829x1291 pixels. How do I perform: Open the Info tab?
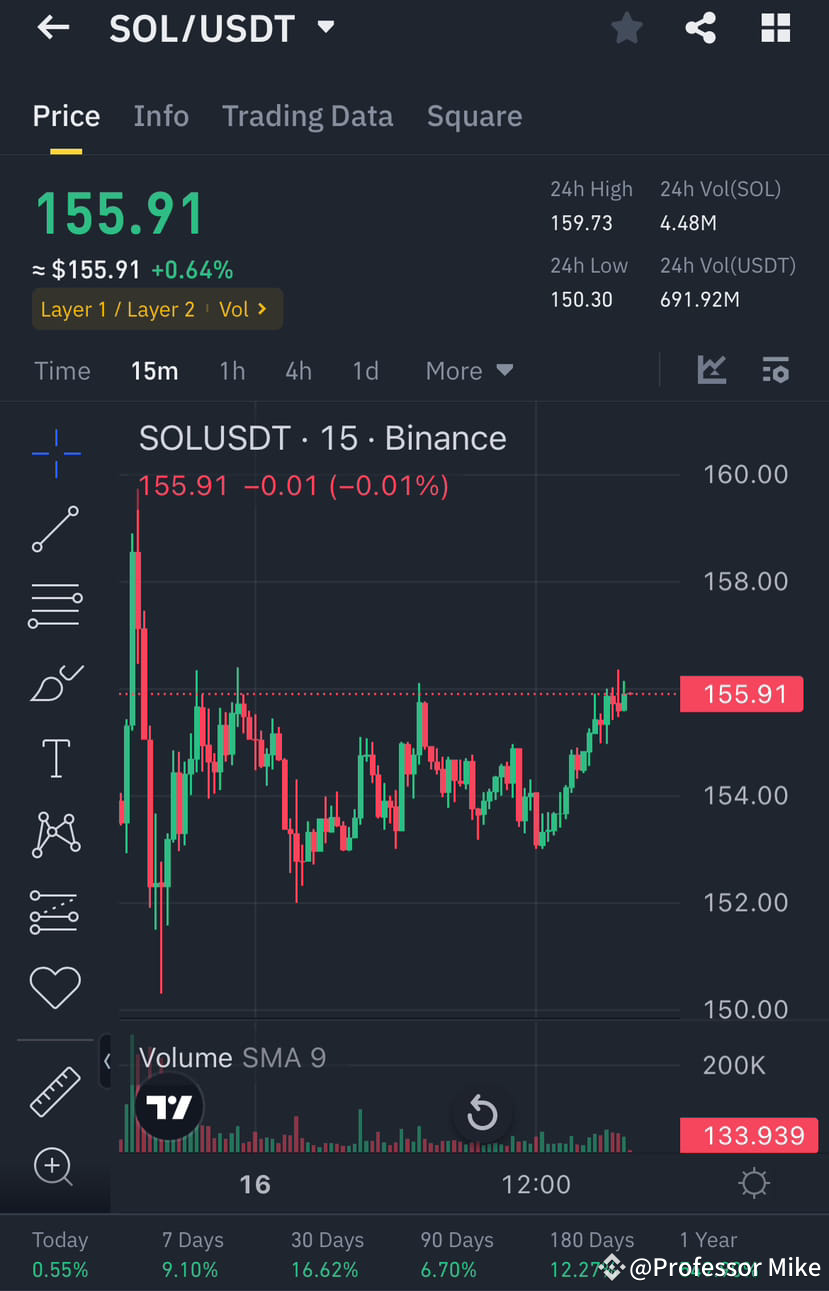[160, 116]
